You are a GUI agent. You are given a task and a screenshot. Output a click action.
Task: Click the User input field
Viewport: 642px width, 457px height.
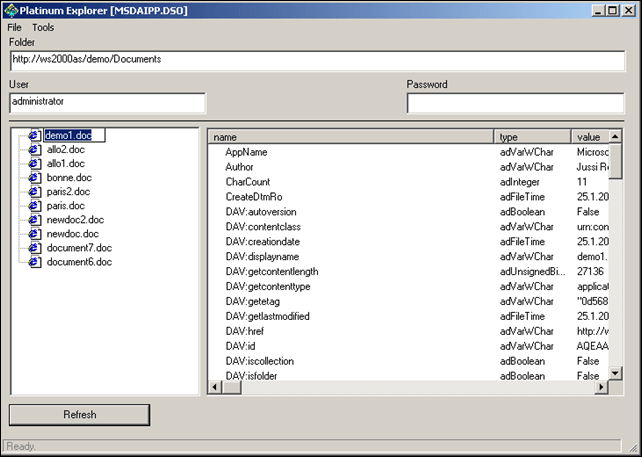point(108,103)
